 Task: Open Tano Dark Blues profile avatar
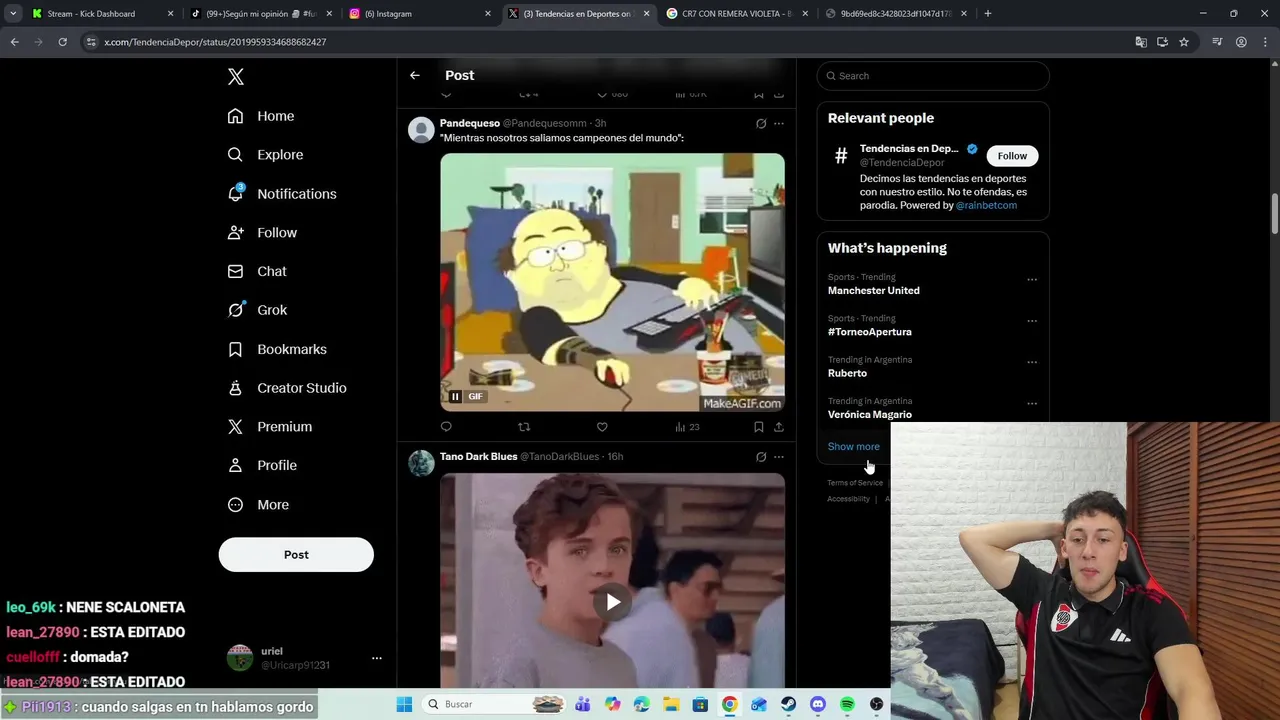coord(422,463)
